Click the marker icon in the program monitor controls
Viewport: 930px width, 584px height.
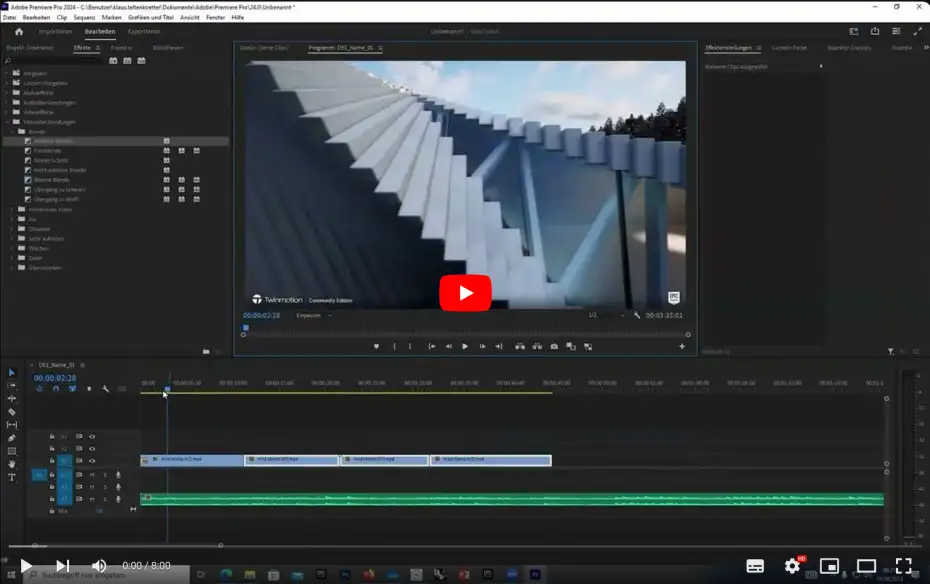(x=376, y=347)
